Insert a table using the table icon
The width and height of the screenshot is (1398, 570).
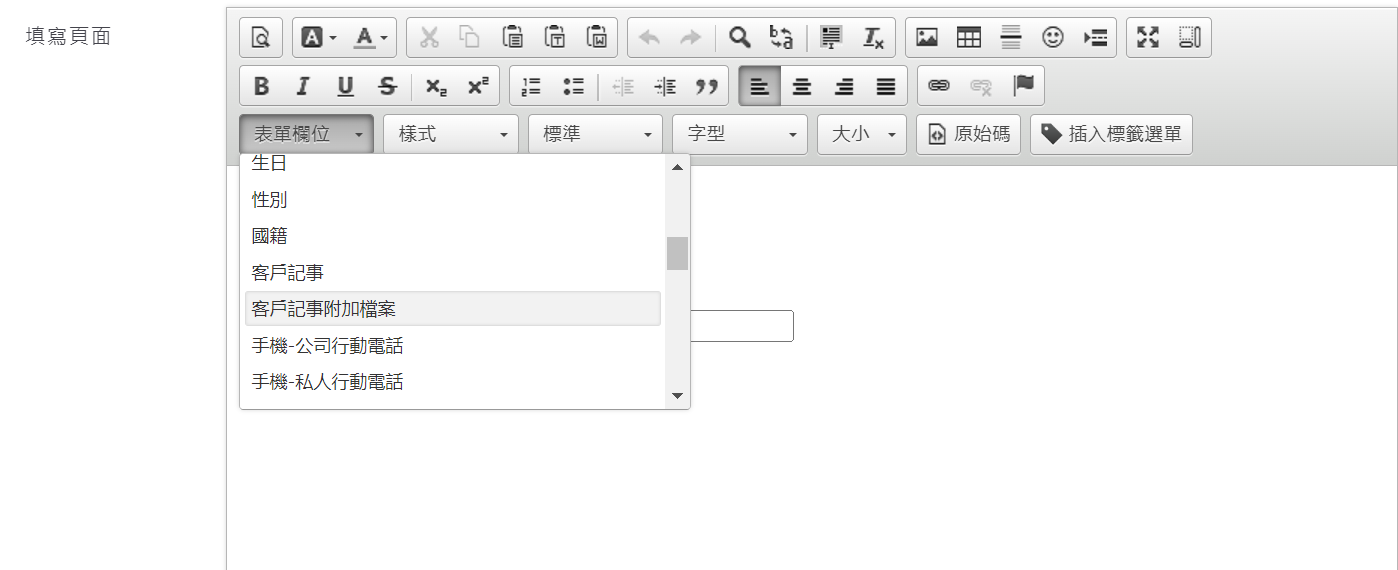click(x=968, y=37)
